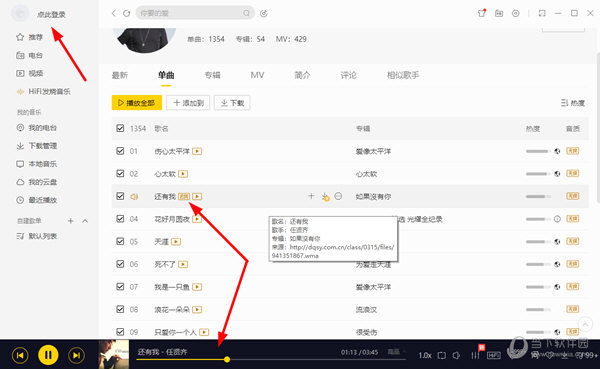Click the playback progress bar handle
This screenshot has height=369, width=600.
pos(227,359)
